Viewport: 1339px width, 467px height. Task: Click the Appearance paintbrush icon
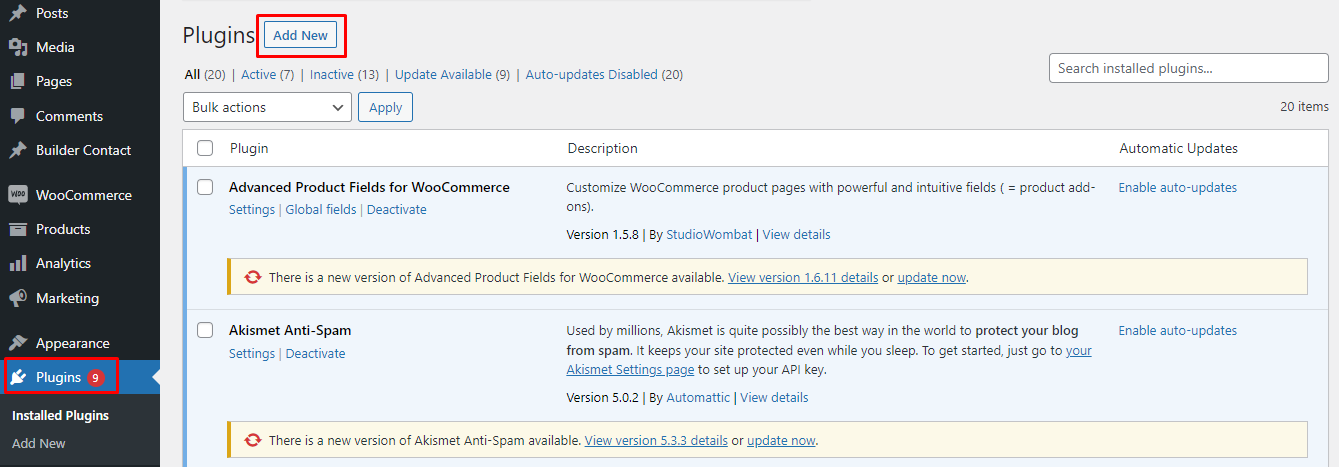[x=17, y=343]
